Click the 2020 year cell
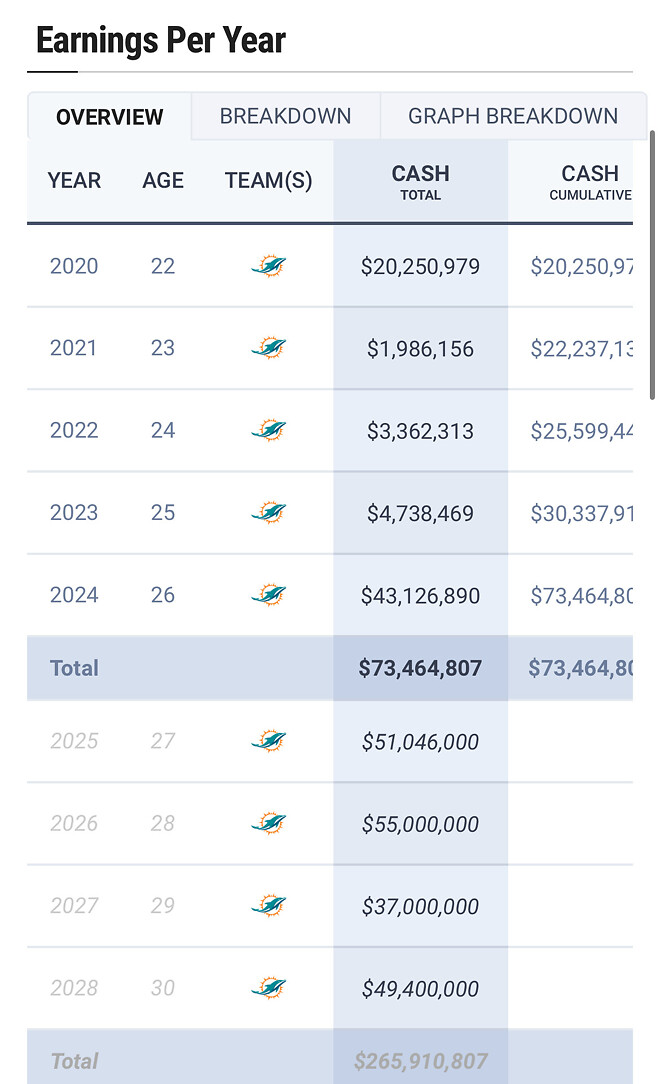The width and height of the screenshot is (660, 1084). 74,266
